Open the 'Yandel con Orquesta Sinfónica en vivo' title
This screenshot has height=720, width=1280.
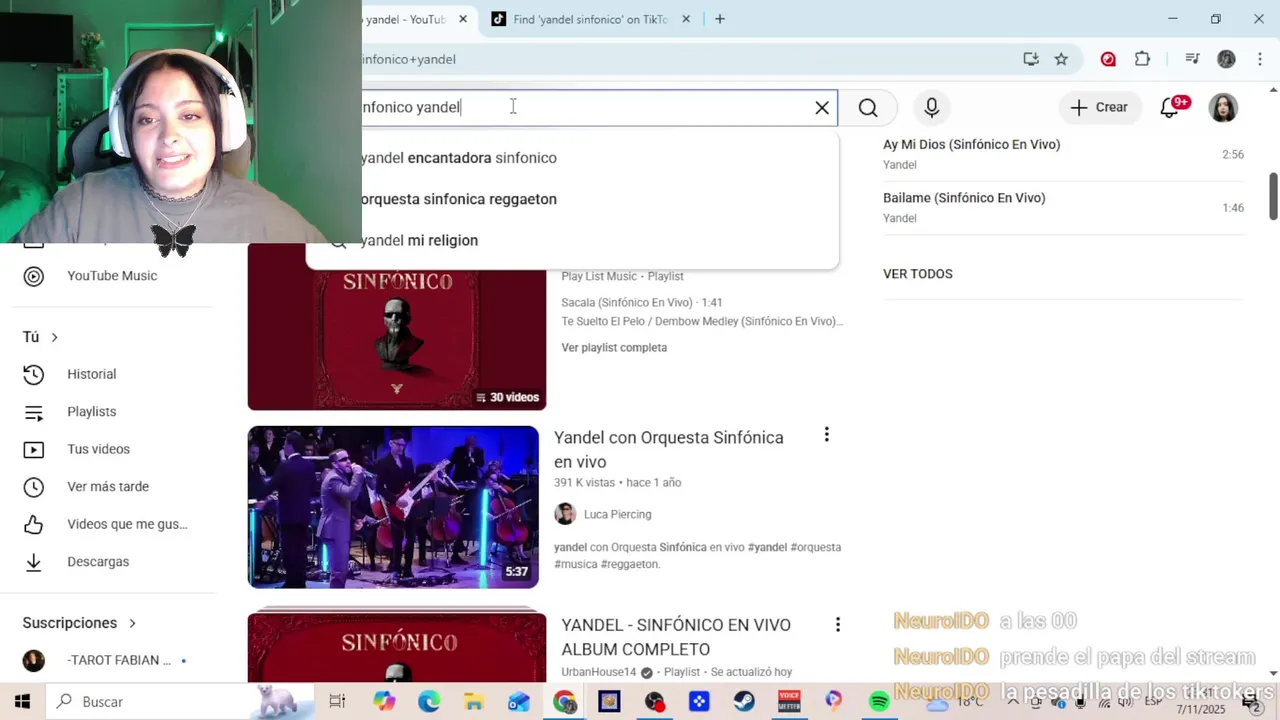point(669,450)
